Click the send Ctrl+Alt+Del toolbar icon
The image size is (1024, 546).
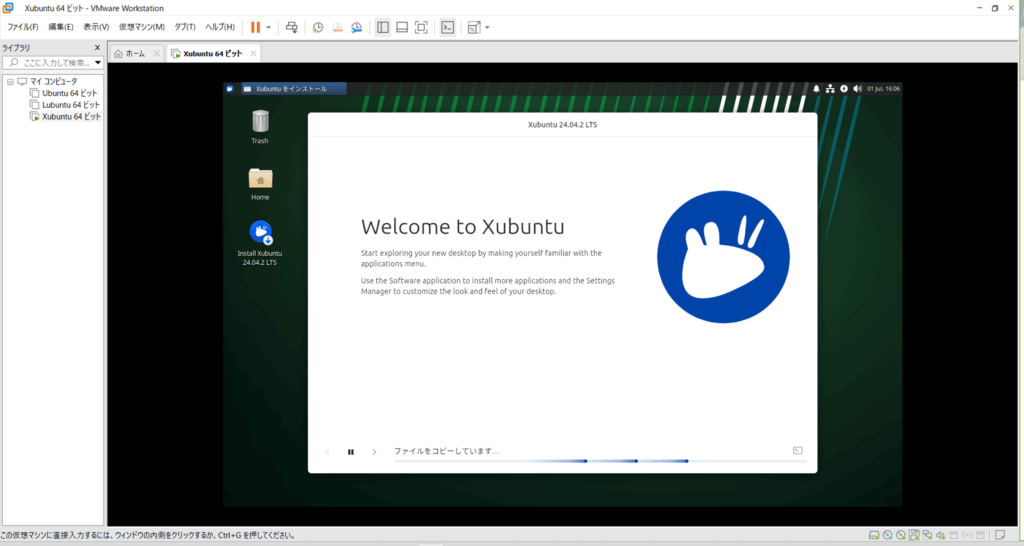[291, 27]
